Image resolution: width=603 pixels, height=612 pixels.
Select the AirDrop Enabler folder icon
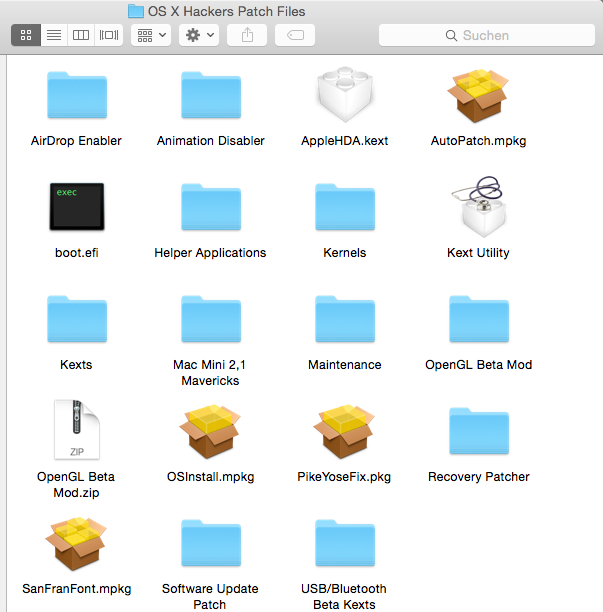point(77,95)
